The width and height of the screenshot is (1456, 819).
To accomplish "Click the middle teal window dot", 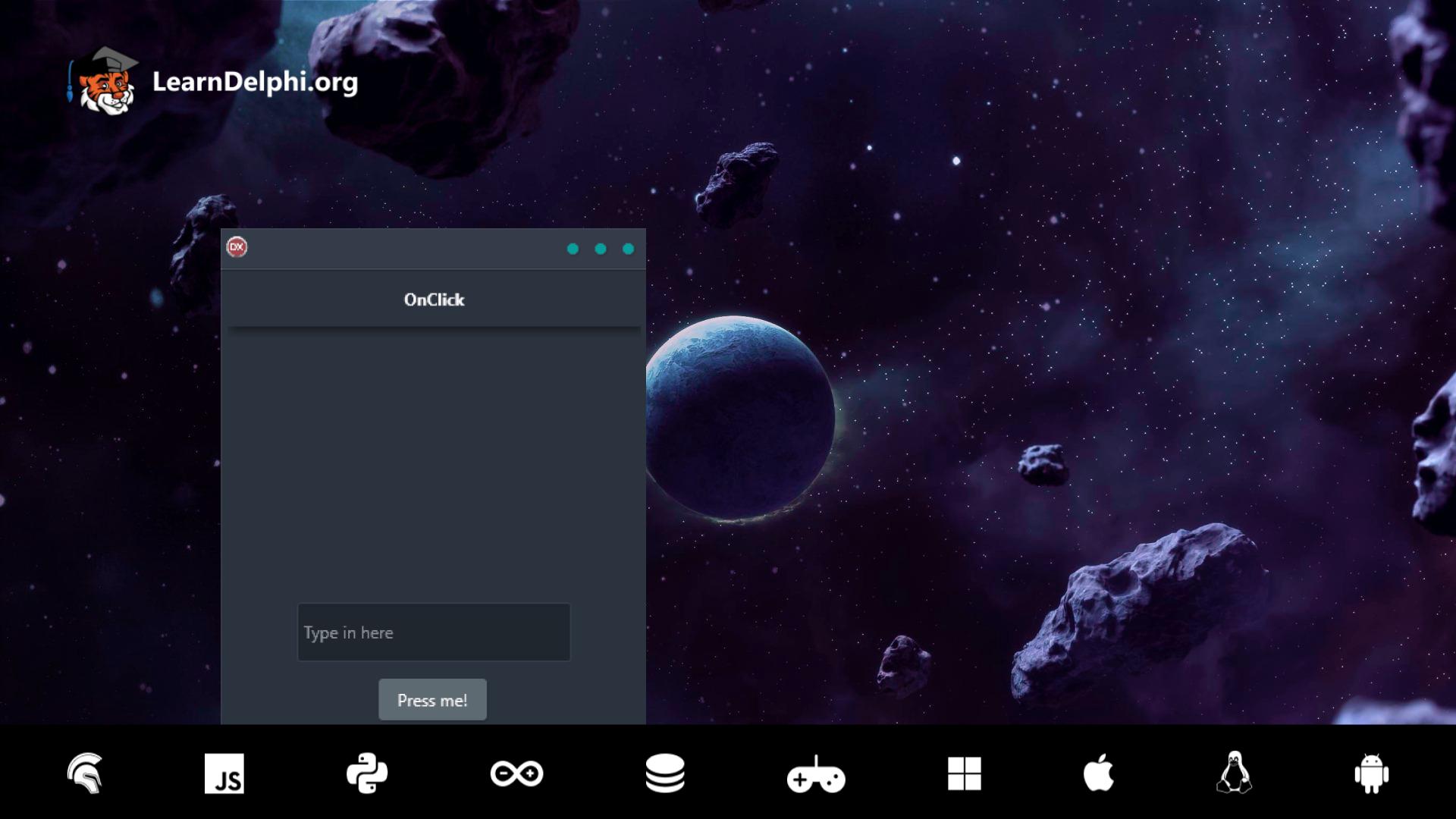I will (x=601, y=249).
